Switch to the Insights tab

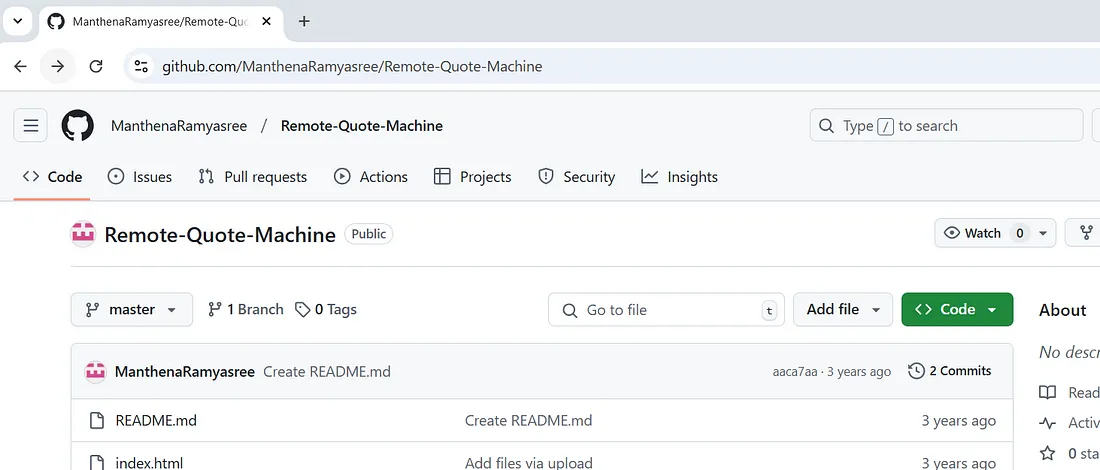pyautogui.click(x=679, y=177)
